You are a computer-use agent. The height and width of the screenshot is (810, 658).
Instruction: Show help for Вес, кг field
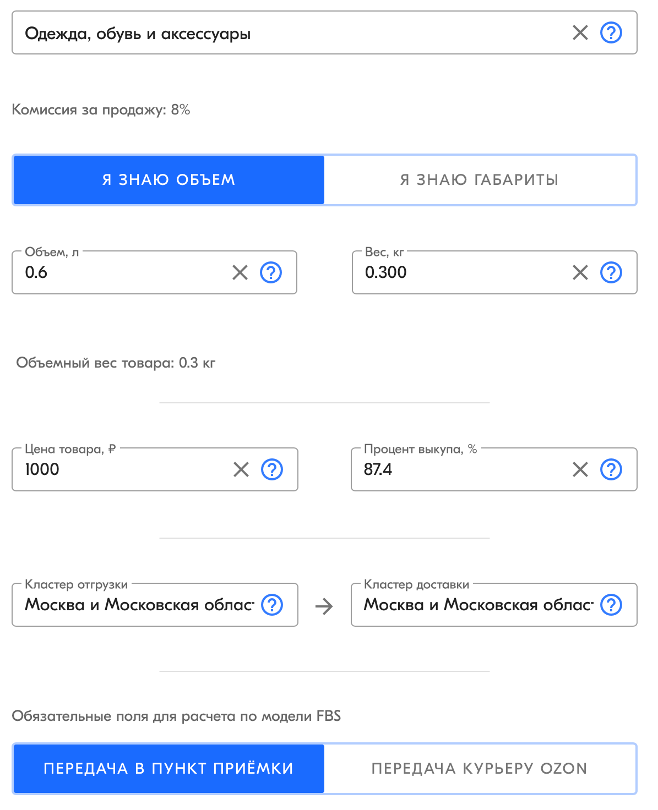(x=611, y=272)
